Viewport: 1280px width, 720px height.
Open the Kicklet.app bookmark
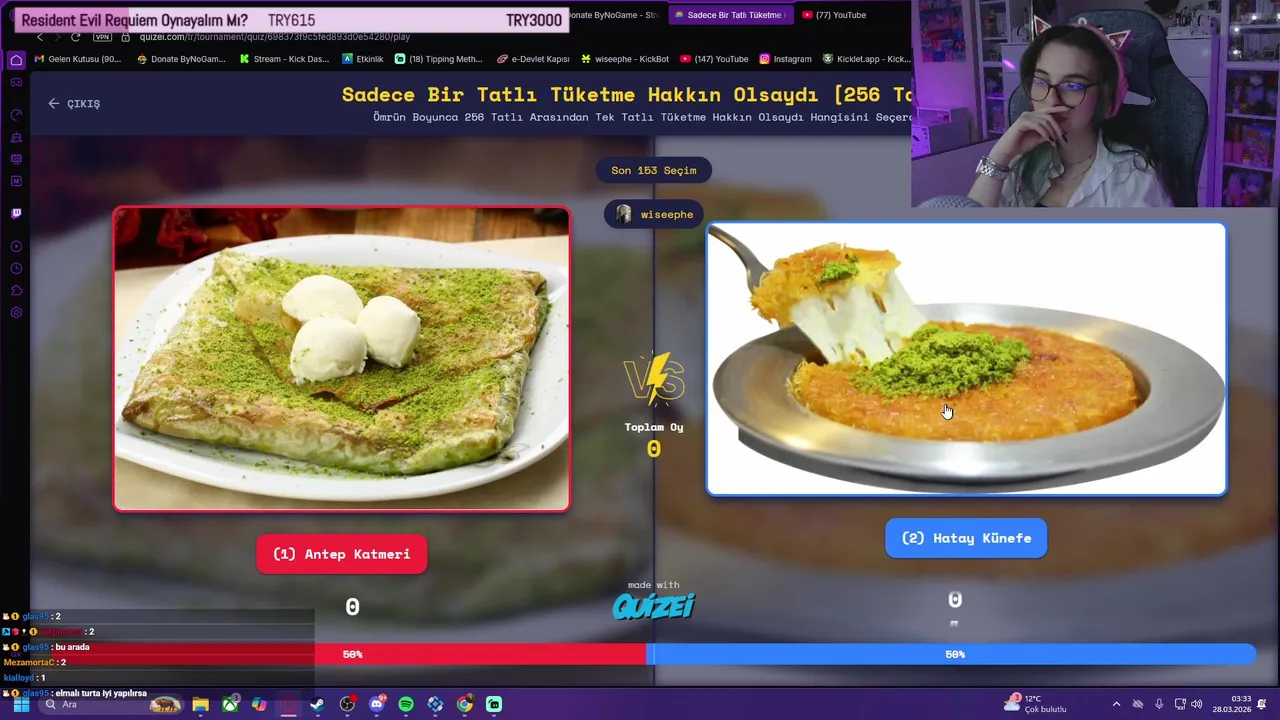pyautogui.click(x=866, y=59)
